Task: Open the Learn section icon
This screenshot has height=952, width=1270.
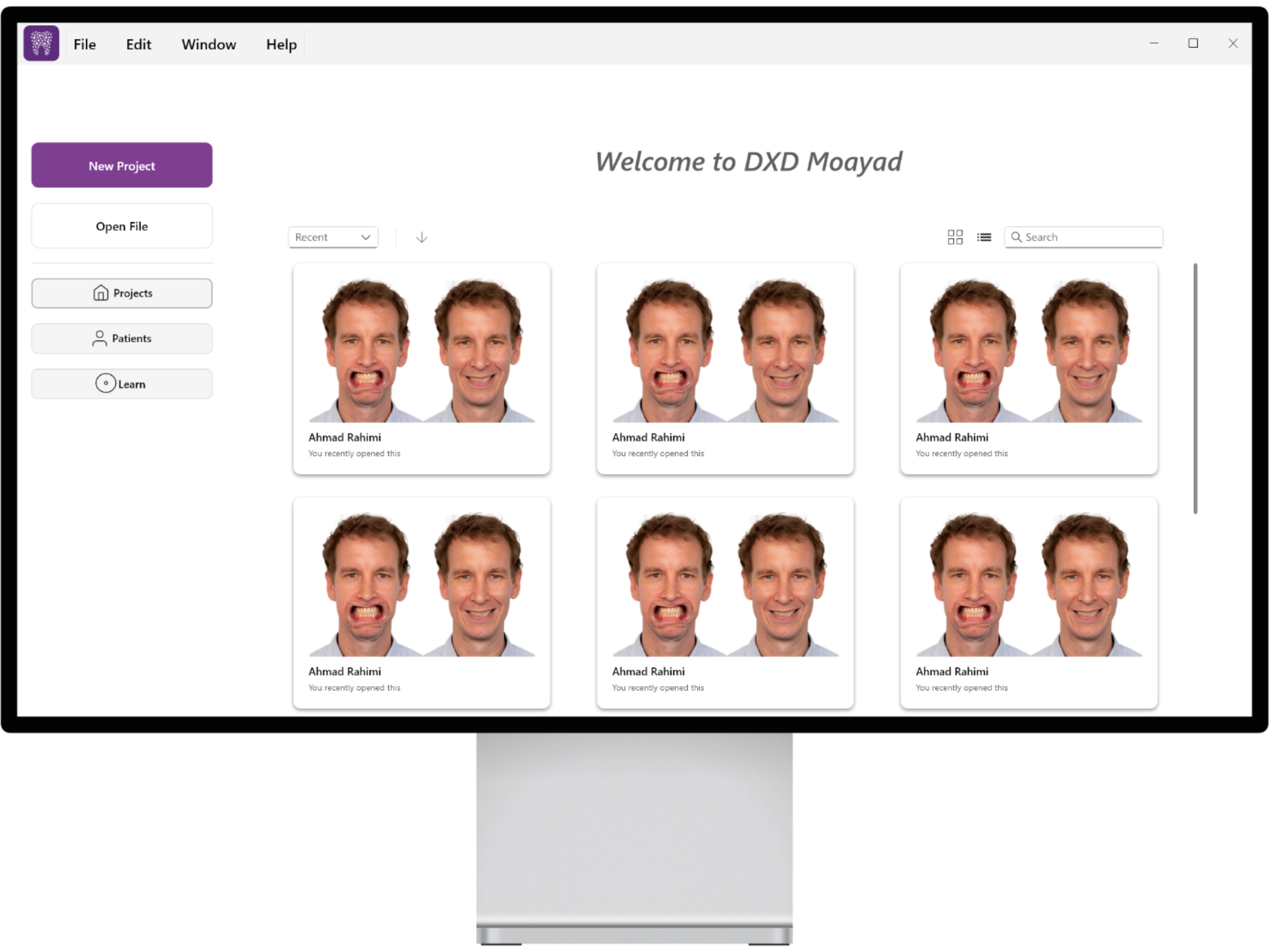Action: 105,383
